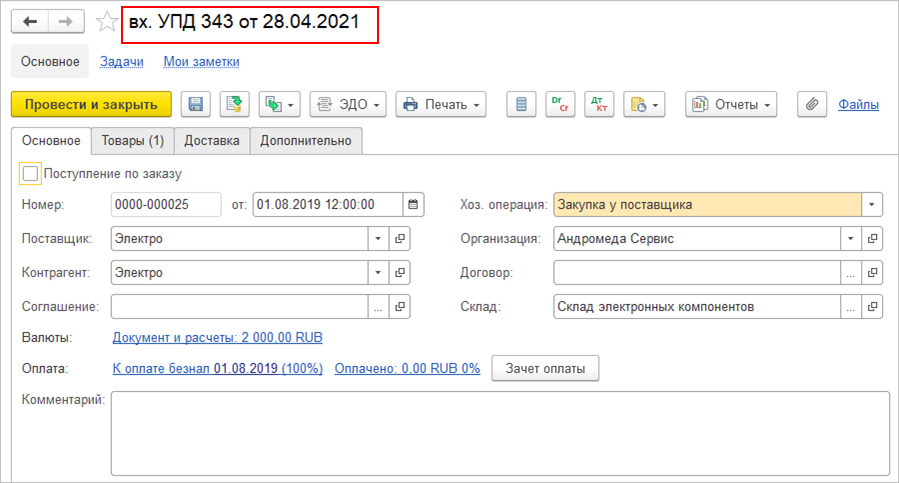Click into the Комментарий text area

tap(500, 433)
